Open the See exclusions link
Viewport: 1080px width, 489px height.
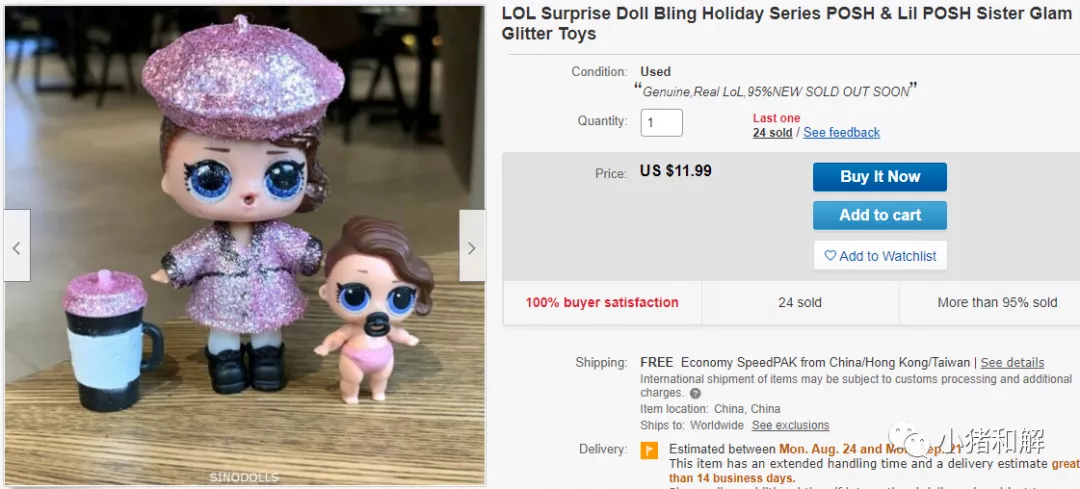790,425
